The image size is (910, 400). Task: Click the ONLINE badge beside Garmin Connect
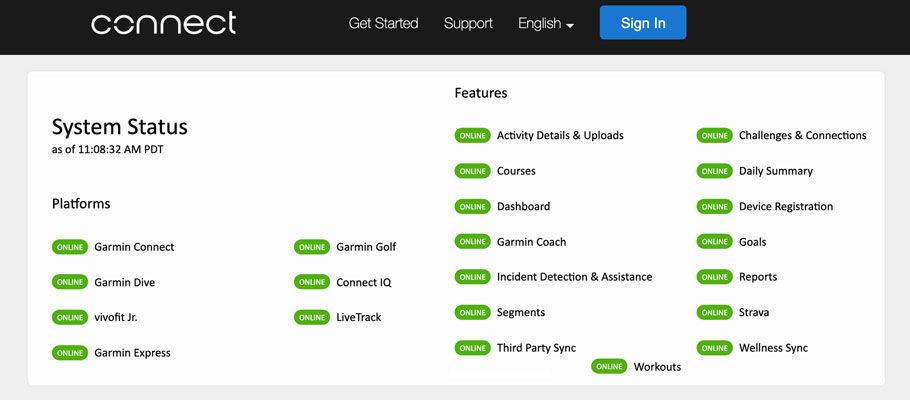[x=70, y=247]
